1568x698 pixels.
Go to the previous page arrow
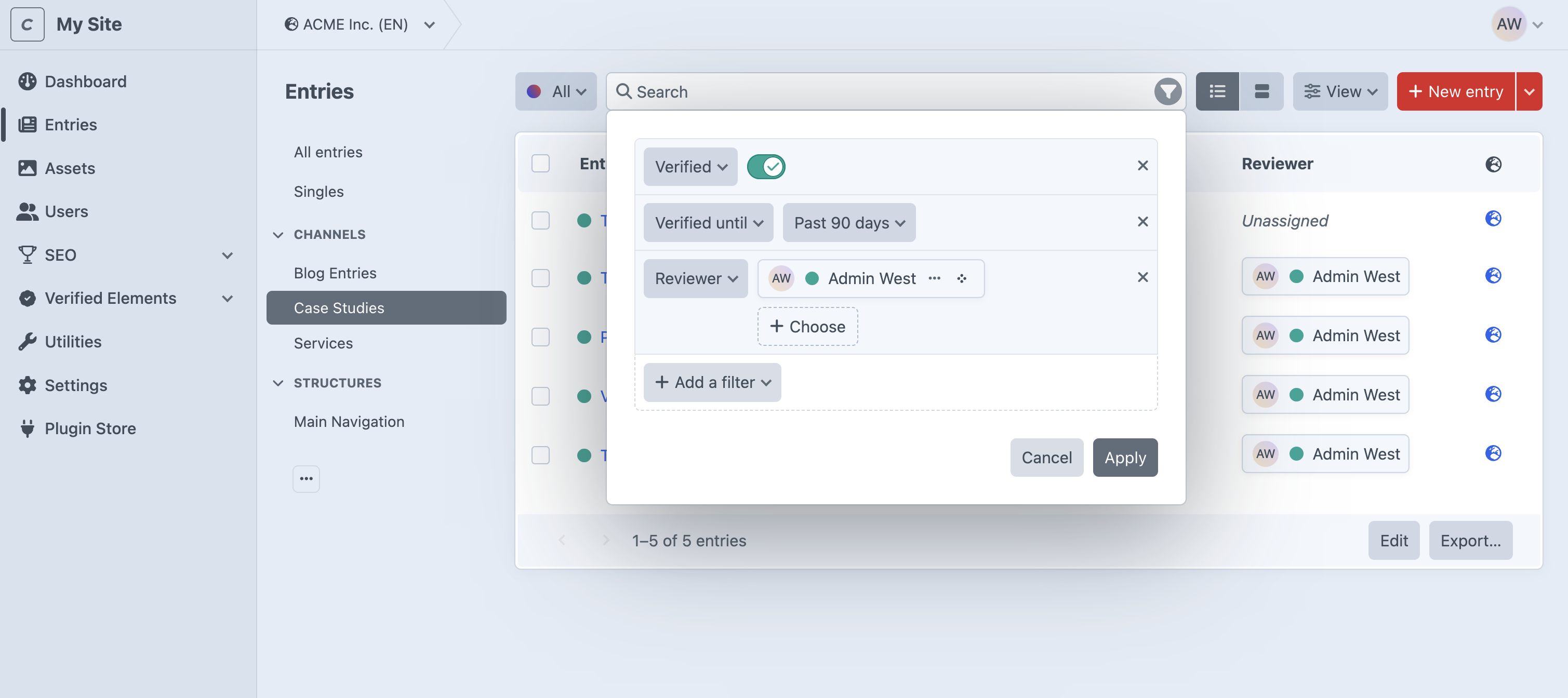coord(562,541)
